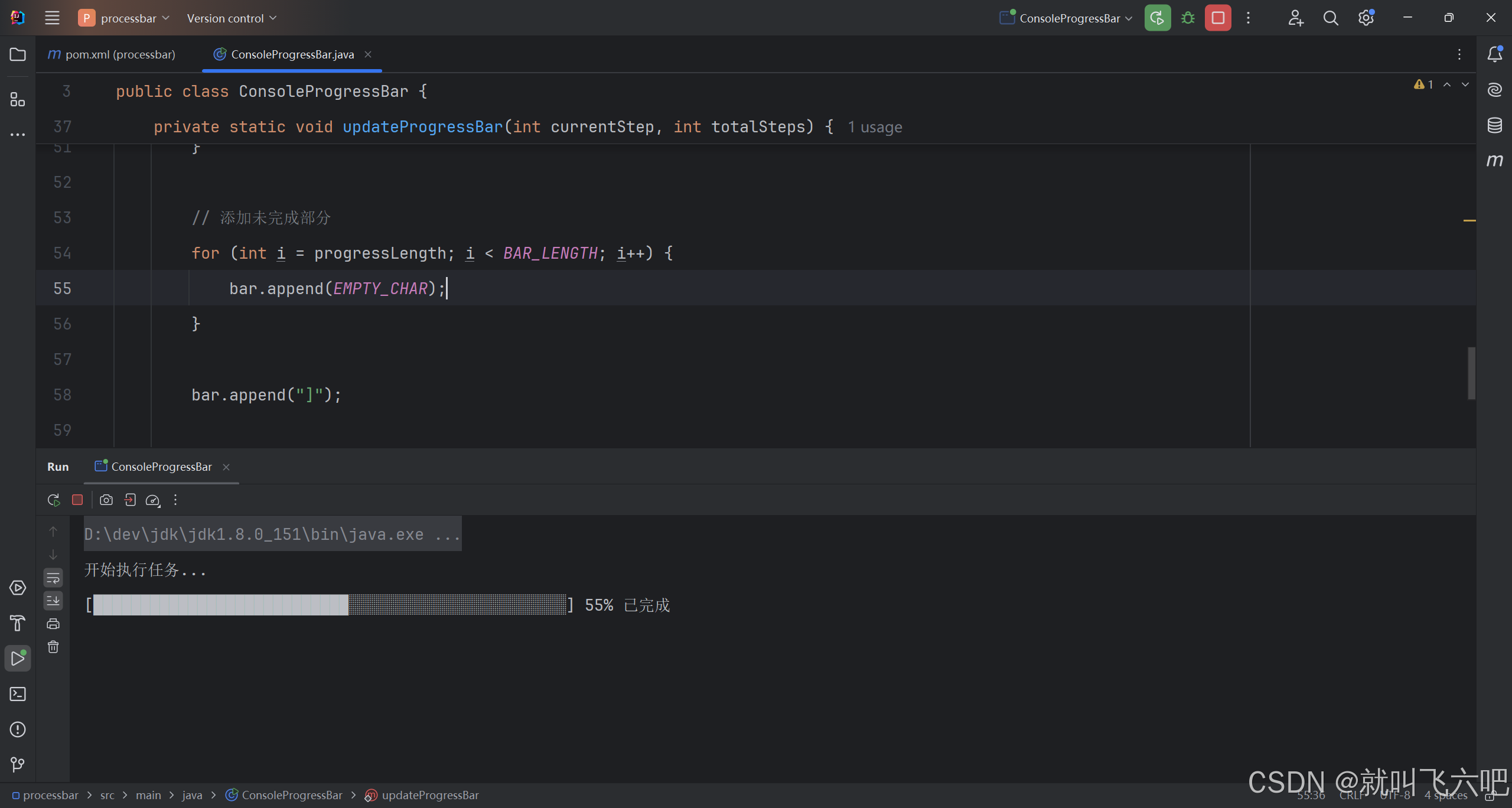
Task: Open the Version control dropdown
Action: click(x=232, y=18)
